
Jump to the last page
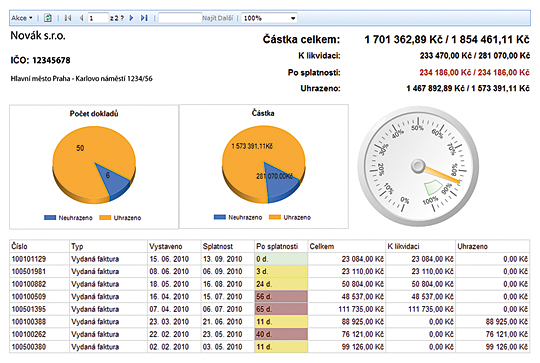click(144, 18)
